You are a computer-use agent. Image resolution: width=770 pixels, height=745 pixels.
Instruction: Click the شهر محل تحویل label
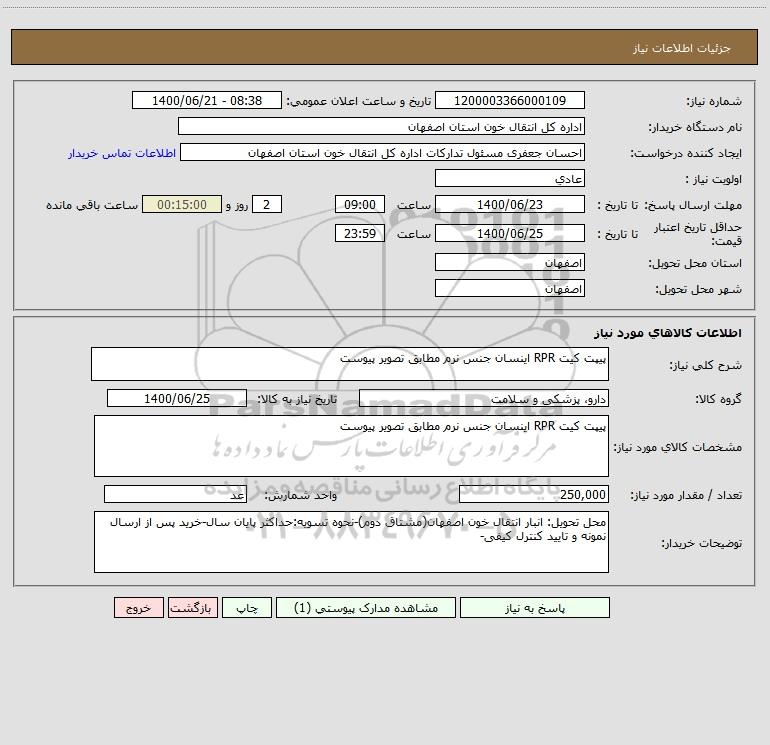tap(698, 289)
